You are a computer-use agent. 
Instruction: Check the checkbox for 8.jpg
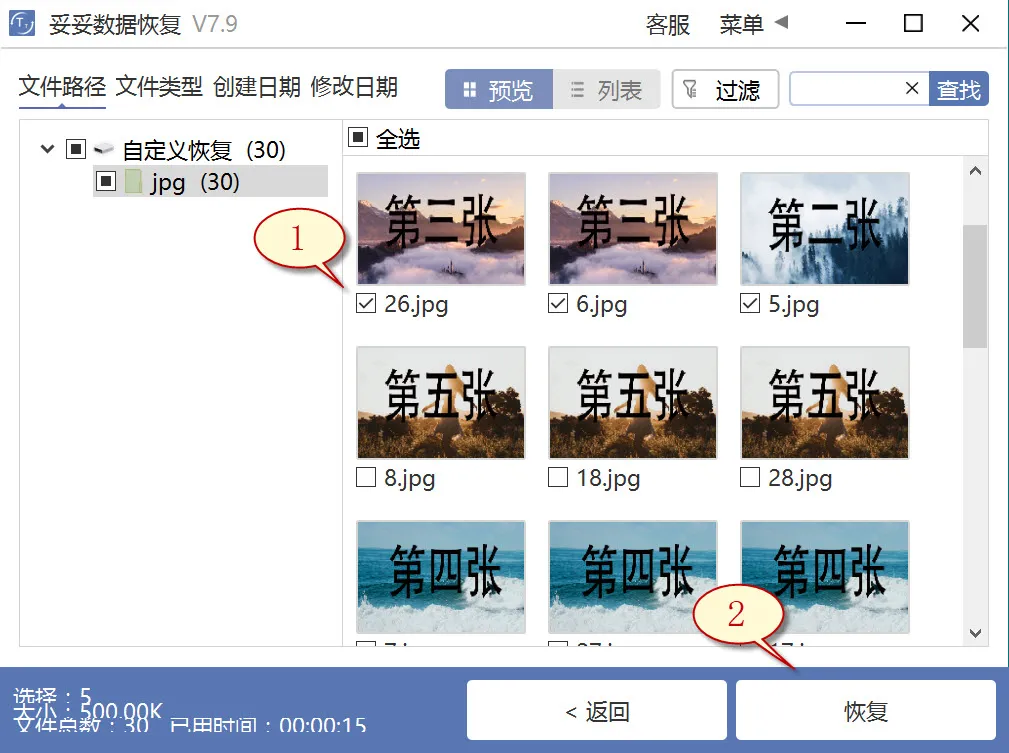(x=365, y=477)
